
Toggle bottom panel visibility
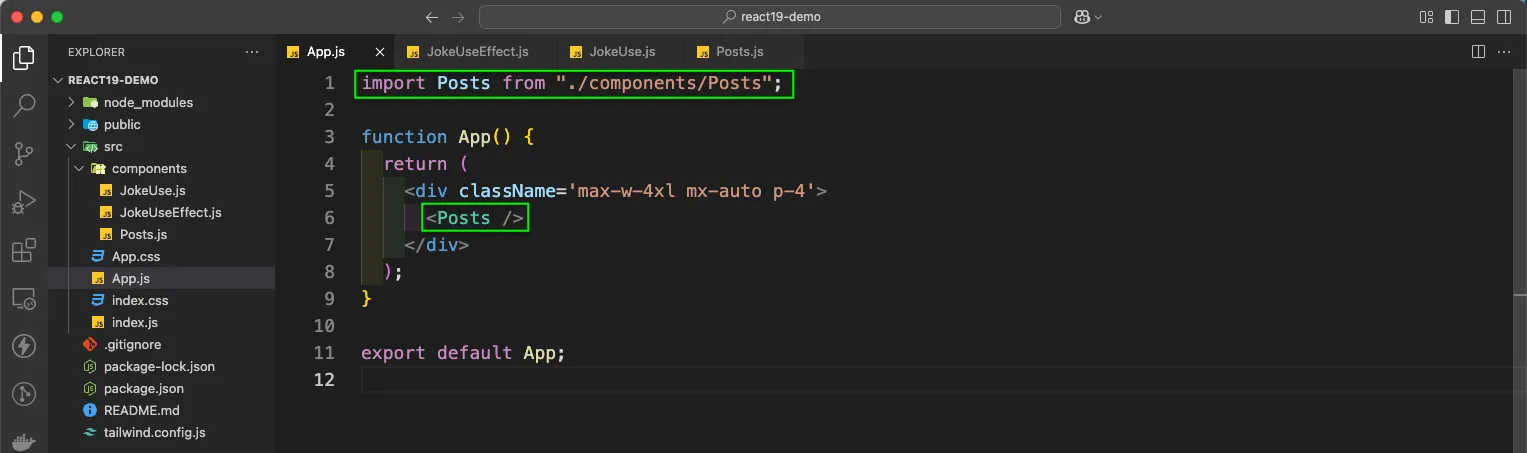coord(1478,17)
